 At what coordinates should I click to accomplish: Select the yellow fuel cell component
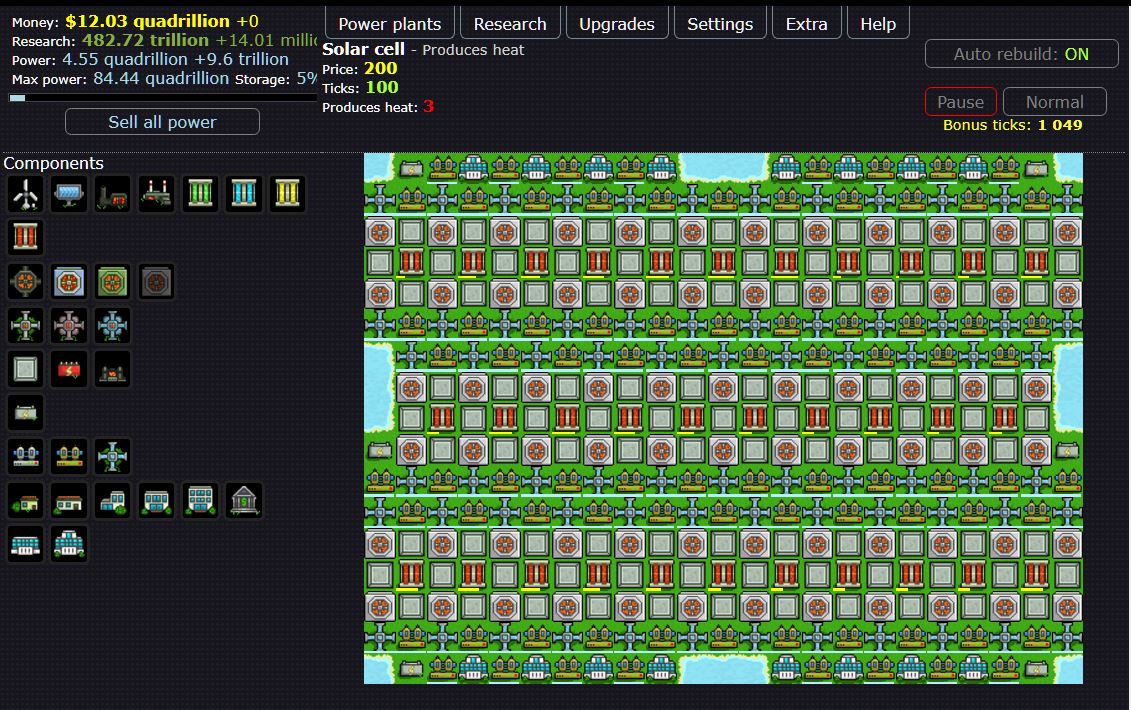coord(287,194)
